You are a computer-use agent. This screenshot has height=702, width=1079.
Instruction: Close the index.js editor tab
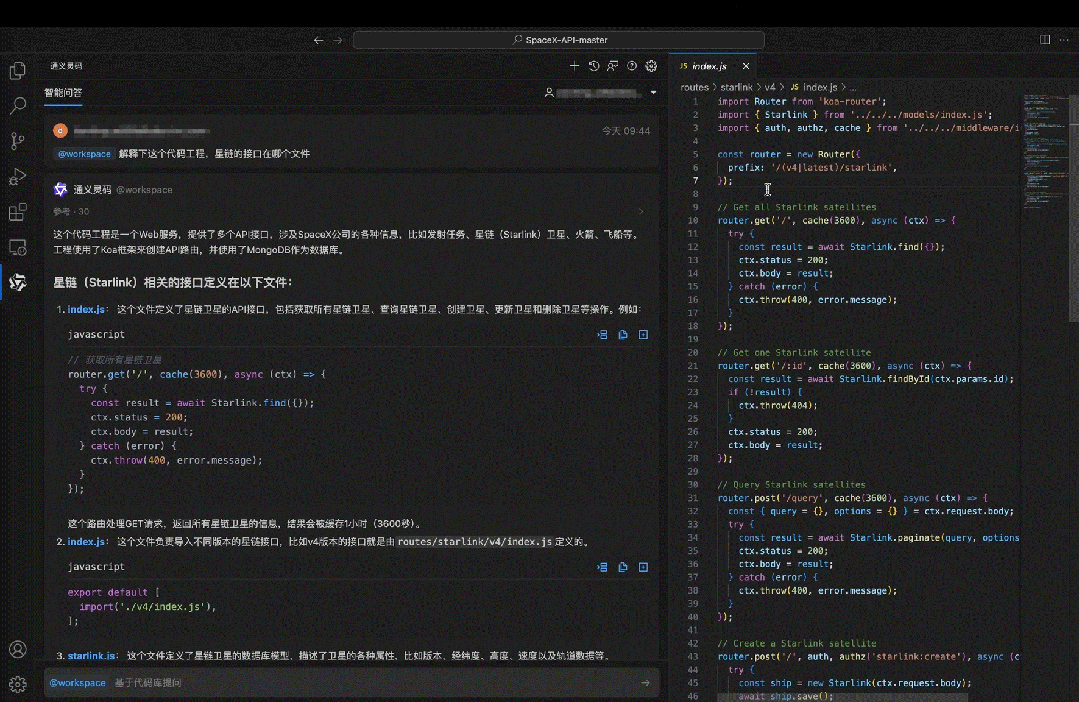coord(746,66)
